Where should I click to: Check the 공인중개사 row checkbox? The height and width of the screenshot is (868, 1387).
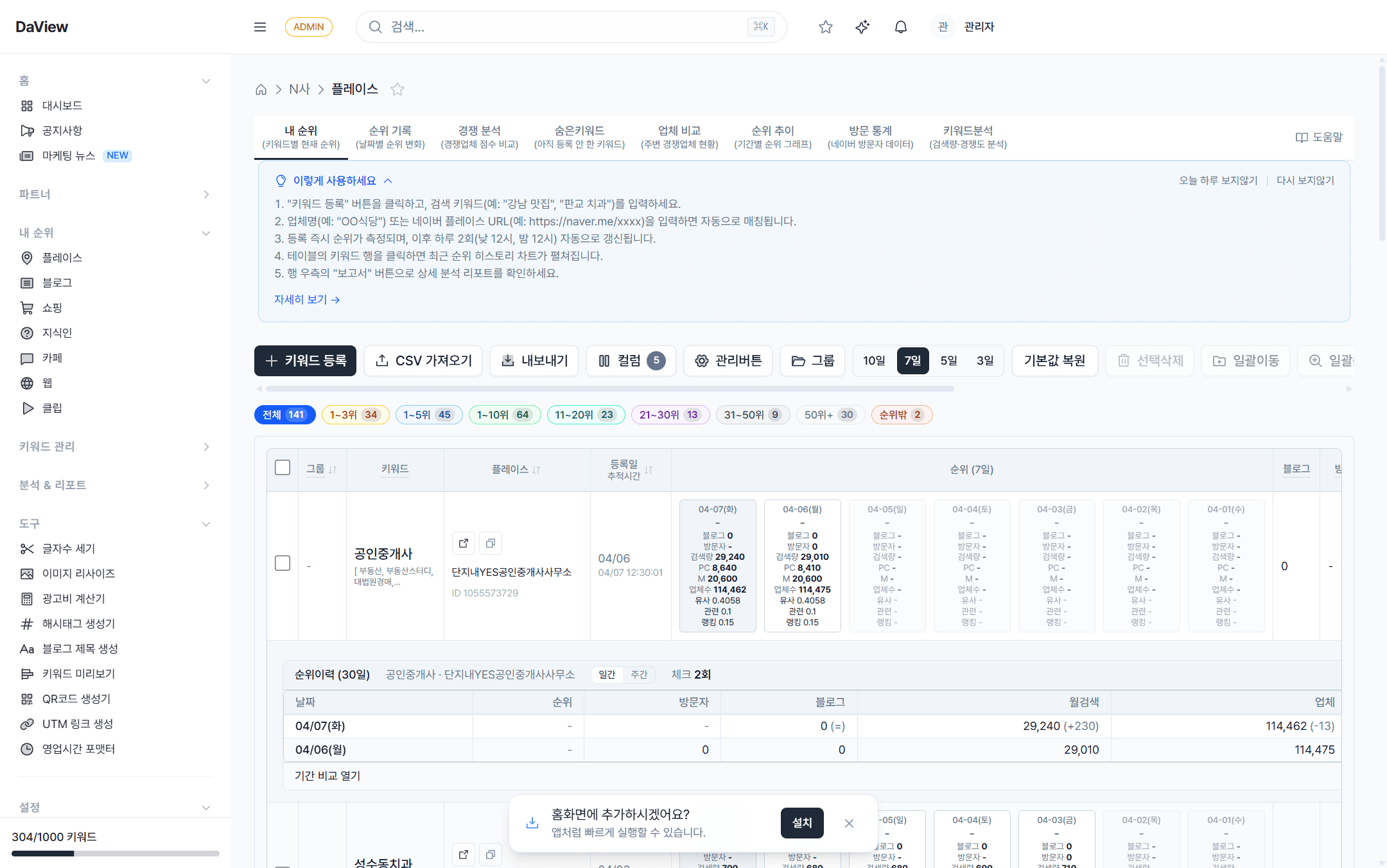coord(283,562)
